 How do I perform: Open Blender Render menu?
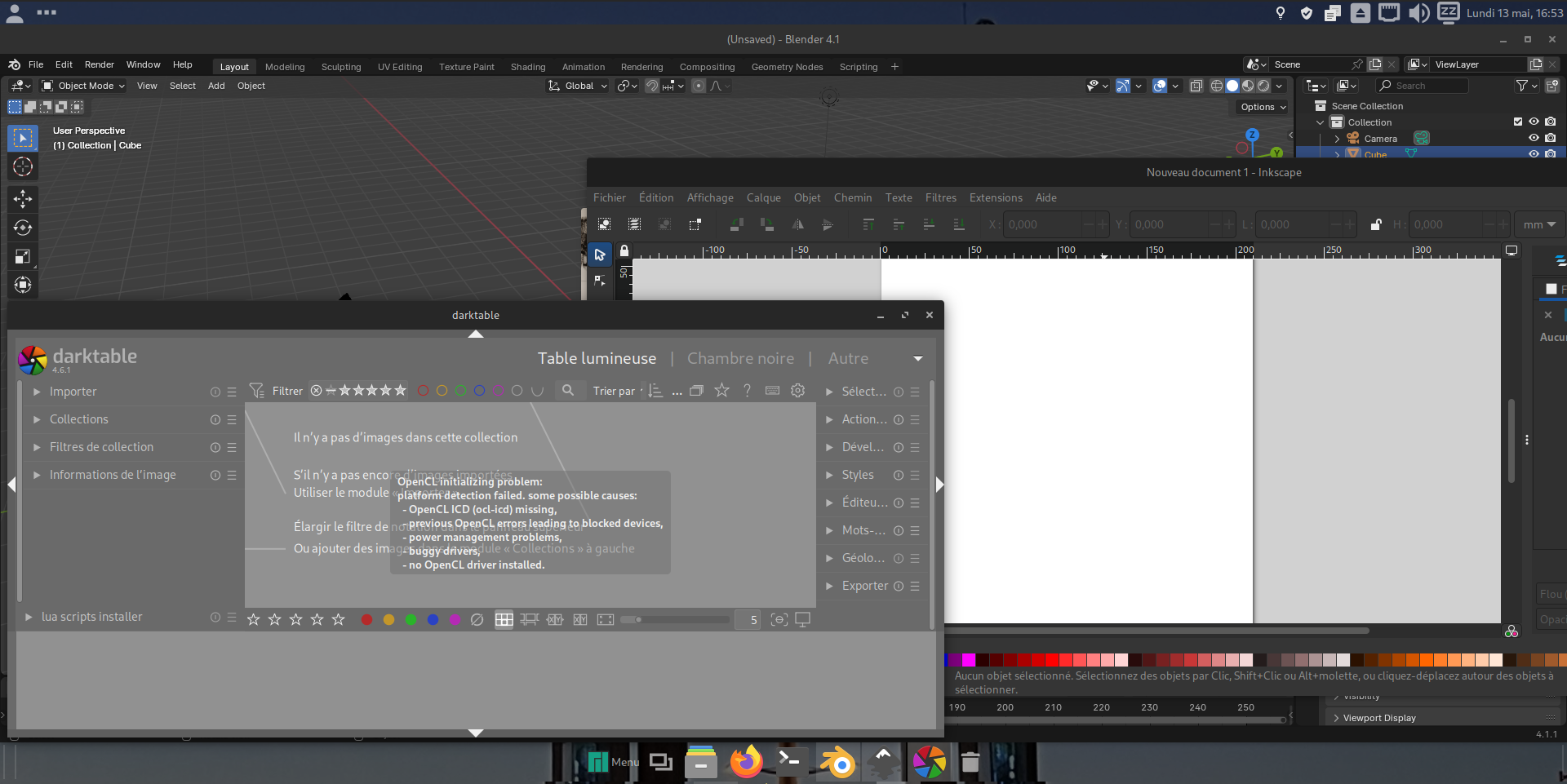[x=100, y=64]
